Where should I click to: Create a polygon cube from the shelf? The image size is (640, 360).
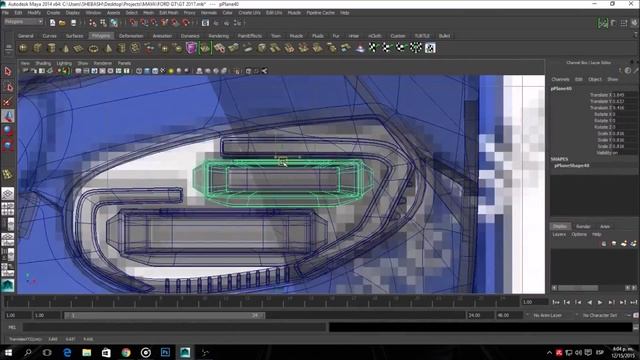pyautogui.click(x=38, y=48)
